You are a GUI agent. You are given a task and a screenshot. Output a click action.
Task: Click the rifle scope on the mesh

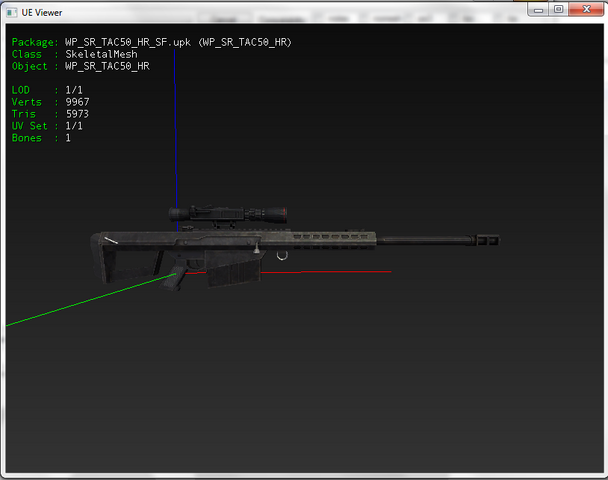point(228,214)
